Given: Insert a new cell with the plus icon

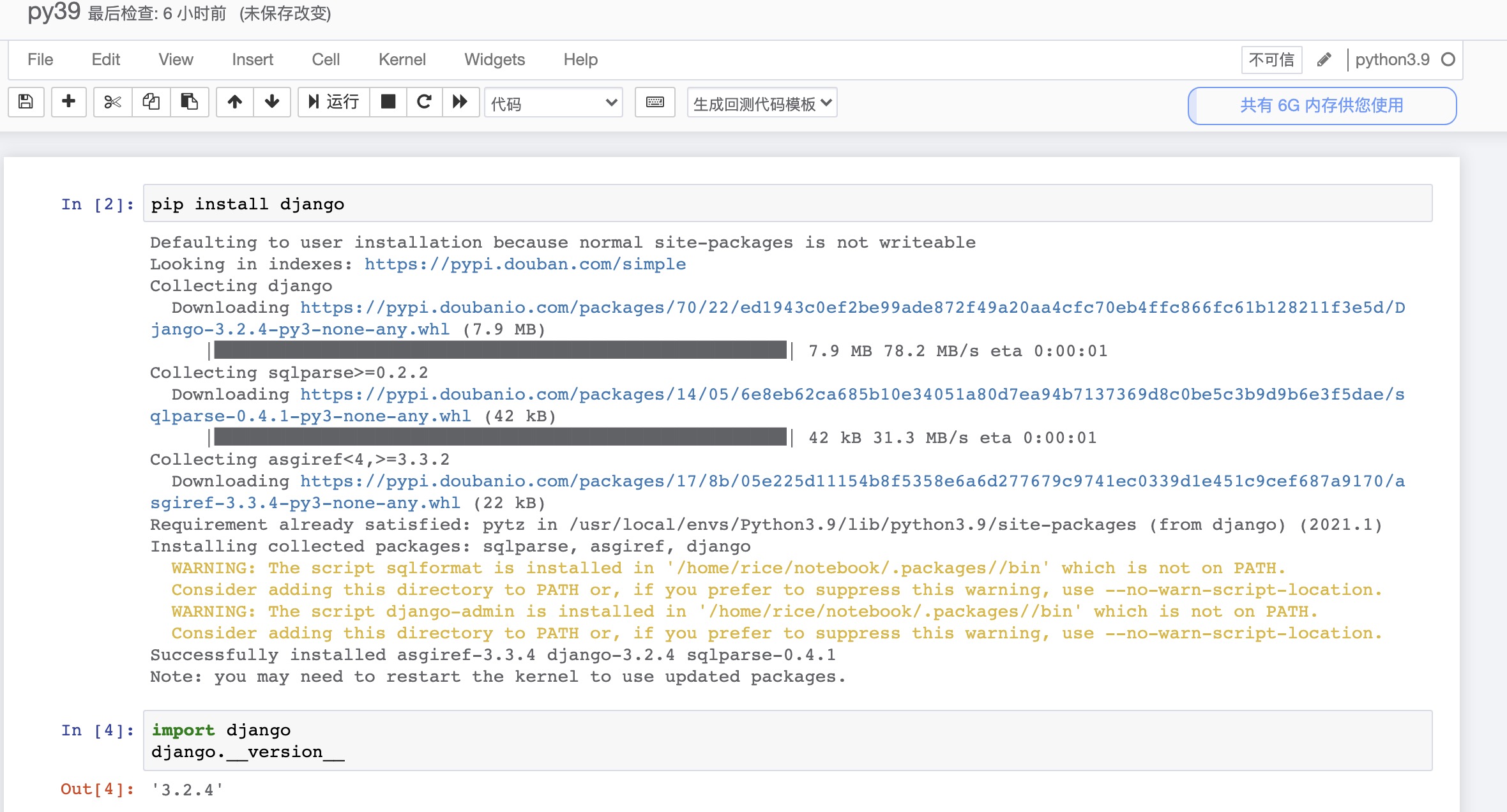Looking at the screenshot, I should pos(69,102).
